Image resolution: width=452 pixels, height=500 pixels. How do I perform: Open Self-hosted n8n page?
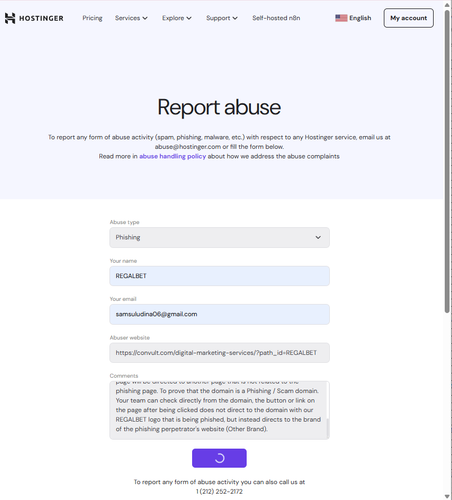point(276,18)
